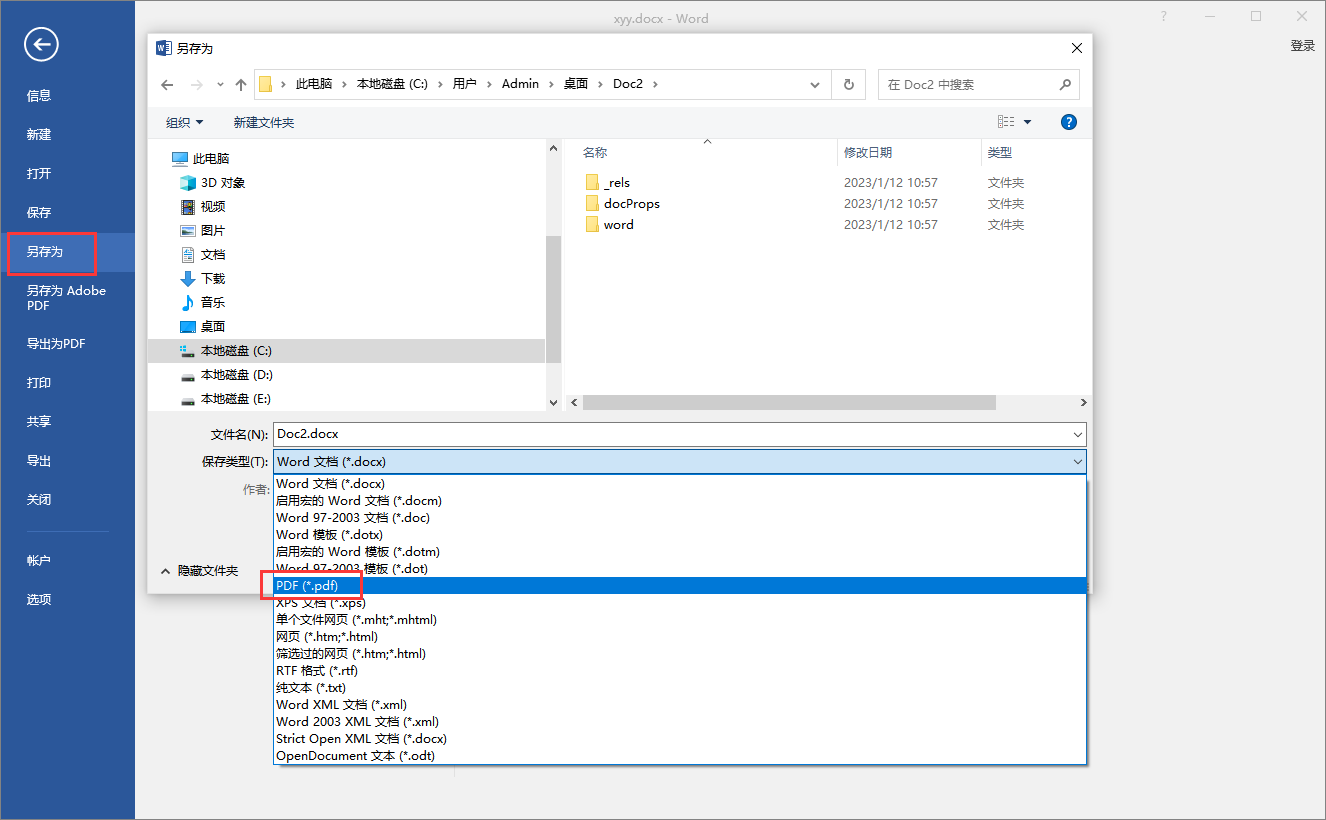Select the 3D 对象 folder in navigation pane
1326x820 pixels.
click(222, 183)
